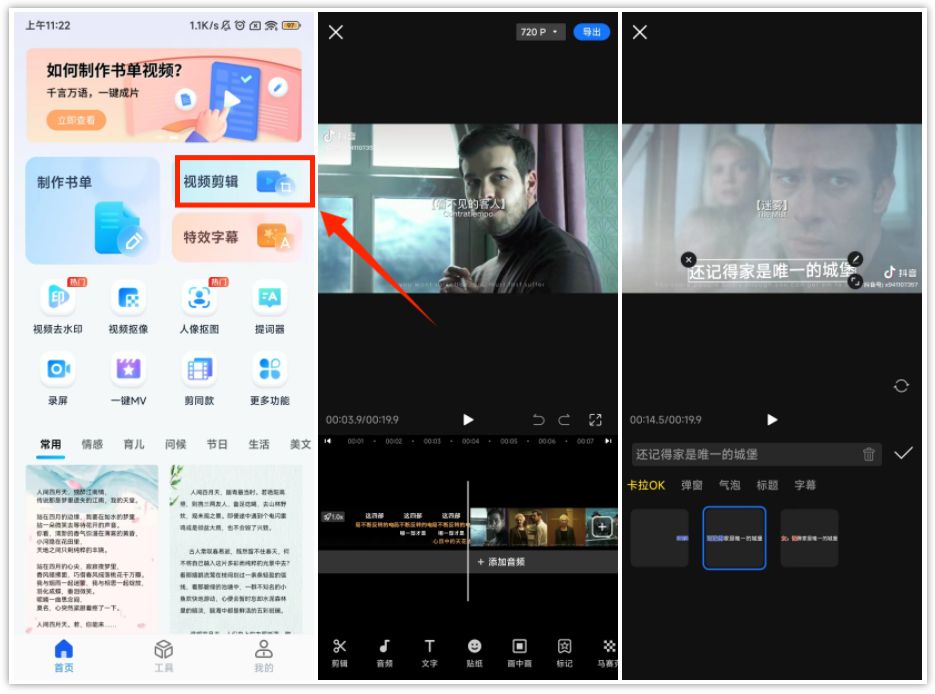Open 制作书单 book list maker
The image size is (935, 694).
click(x=92, y=210)
